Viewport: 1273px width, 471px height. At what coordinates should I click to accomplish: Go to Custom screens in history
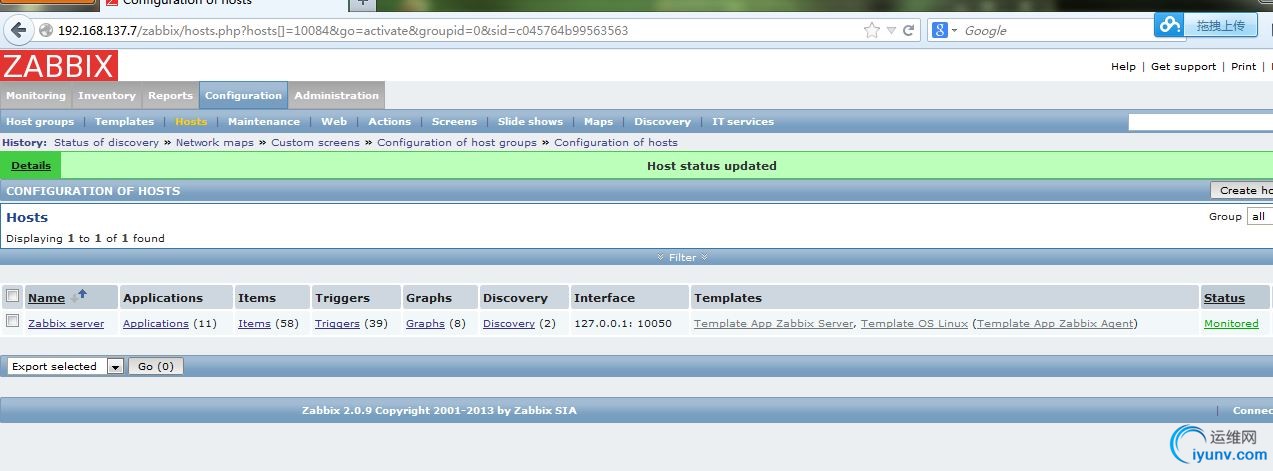pyautogui.click(x=315, y=143)
